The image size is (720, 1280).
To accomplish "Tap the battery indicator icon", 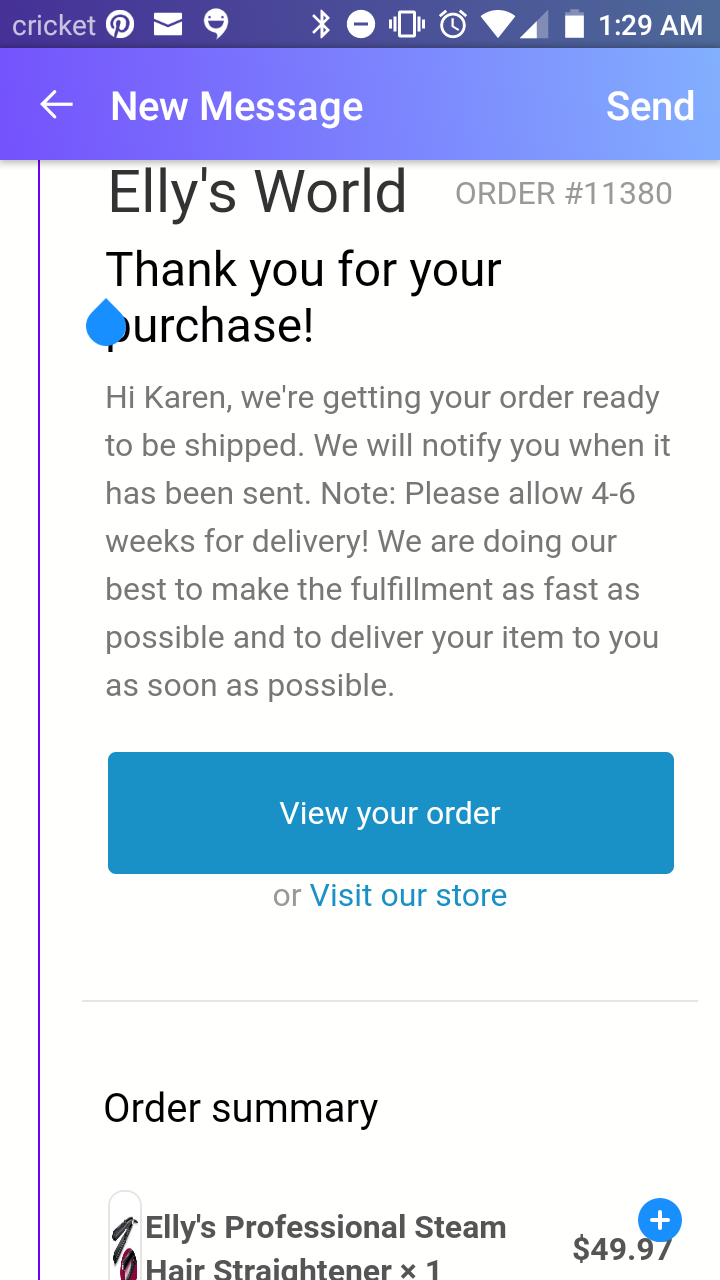I will (x=574, y=24).
